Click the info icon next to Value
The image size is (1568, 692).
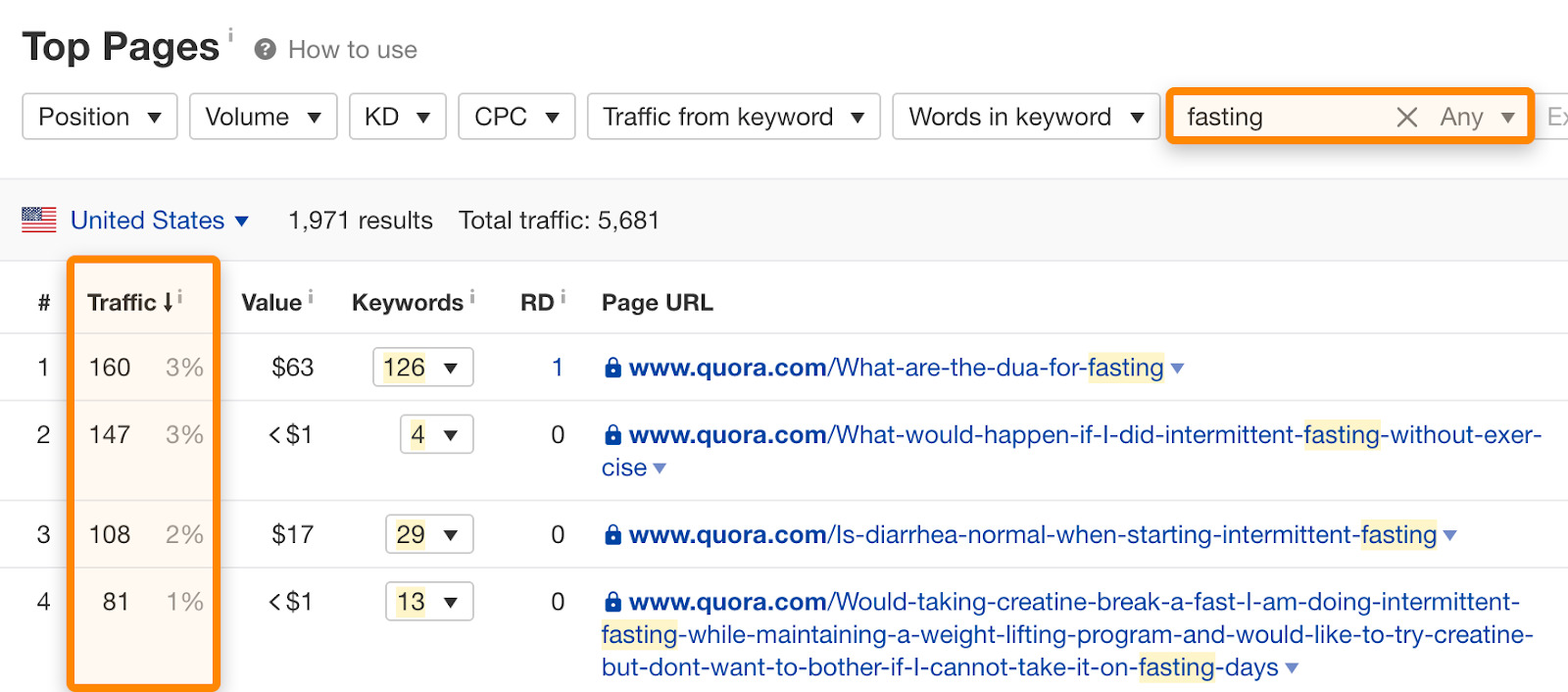tap(311, 296)
